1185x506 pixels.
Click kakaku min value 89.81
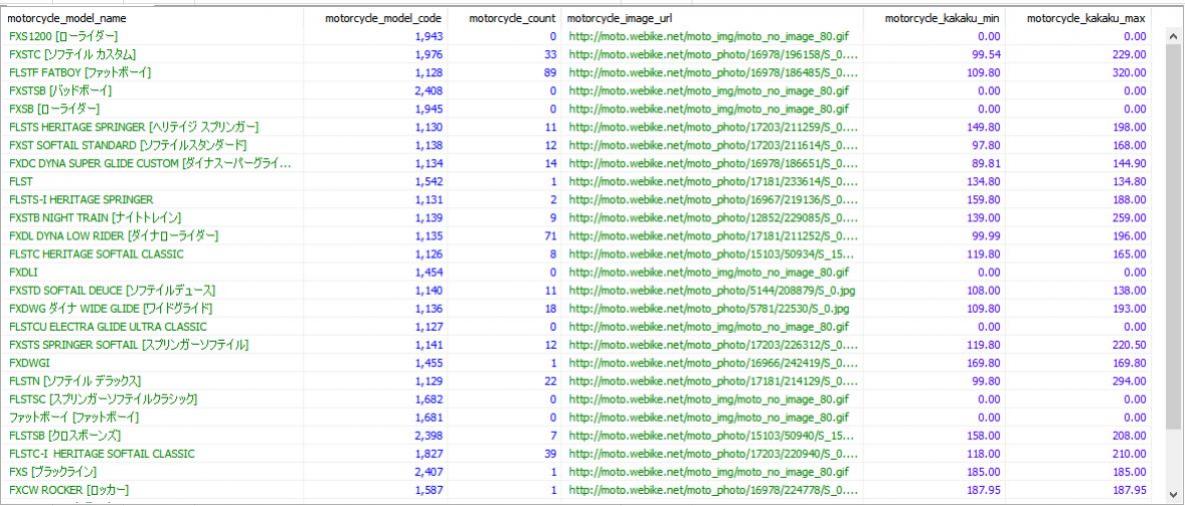[x=987, y=163]
